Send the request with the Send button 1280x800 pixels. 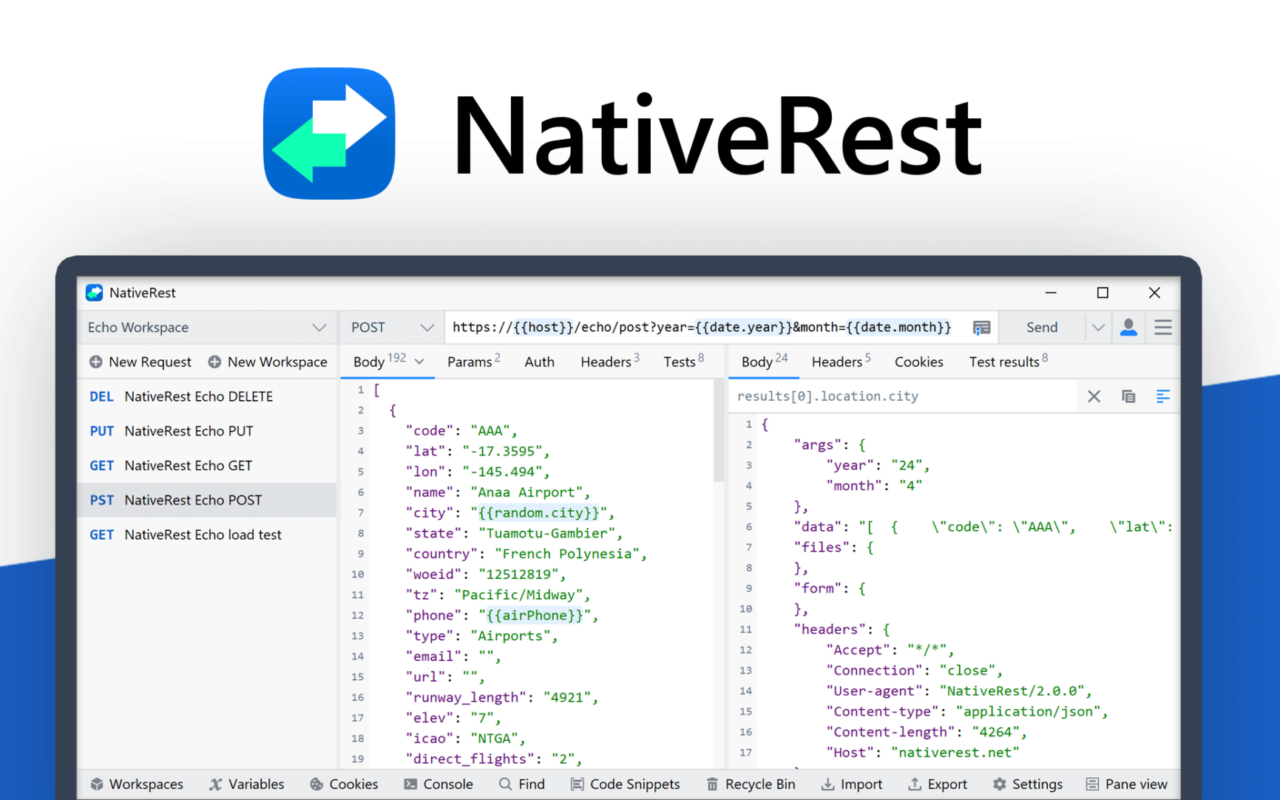(x=1042, y=327)
